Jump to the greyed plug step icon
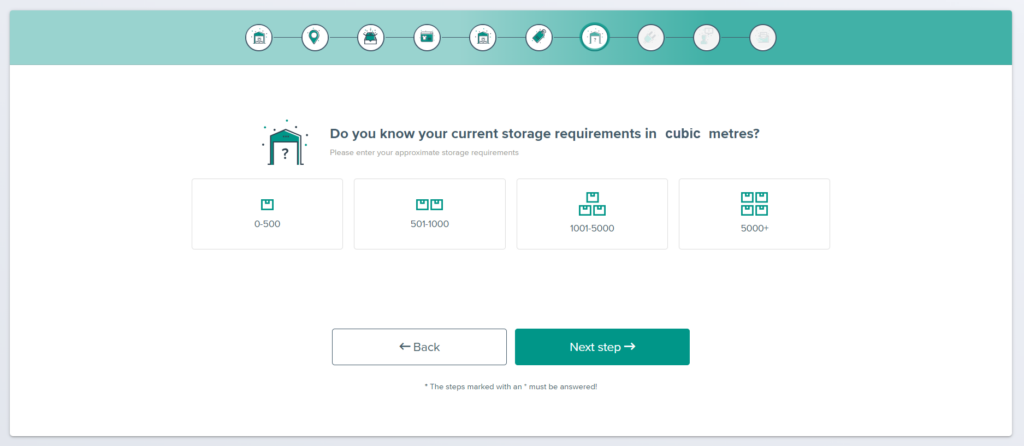 click(650, 37)
